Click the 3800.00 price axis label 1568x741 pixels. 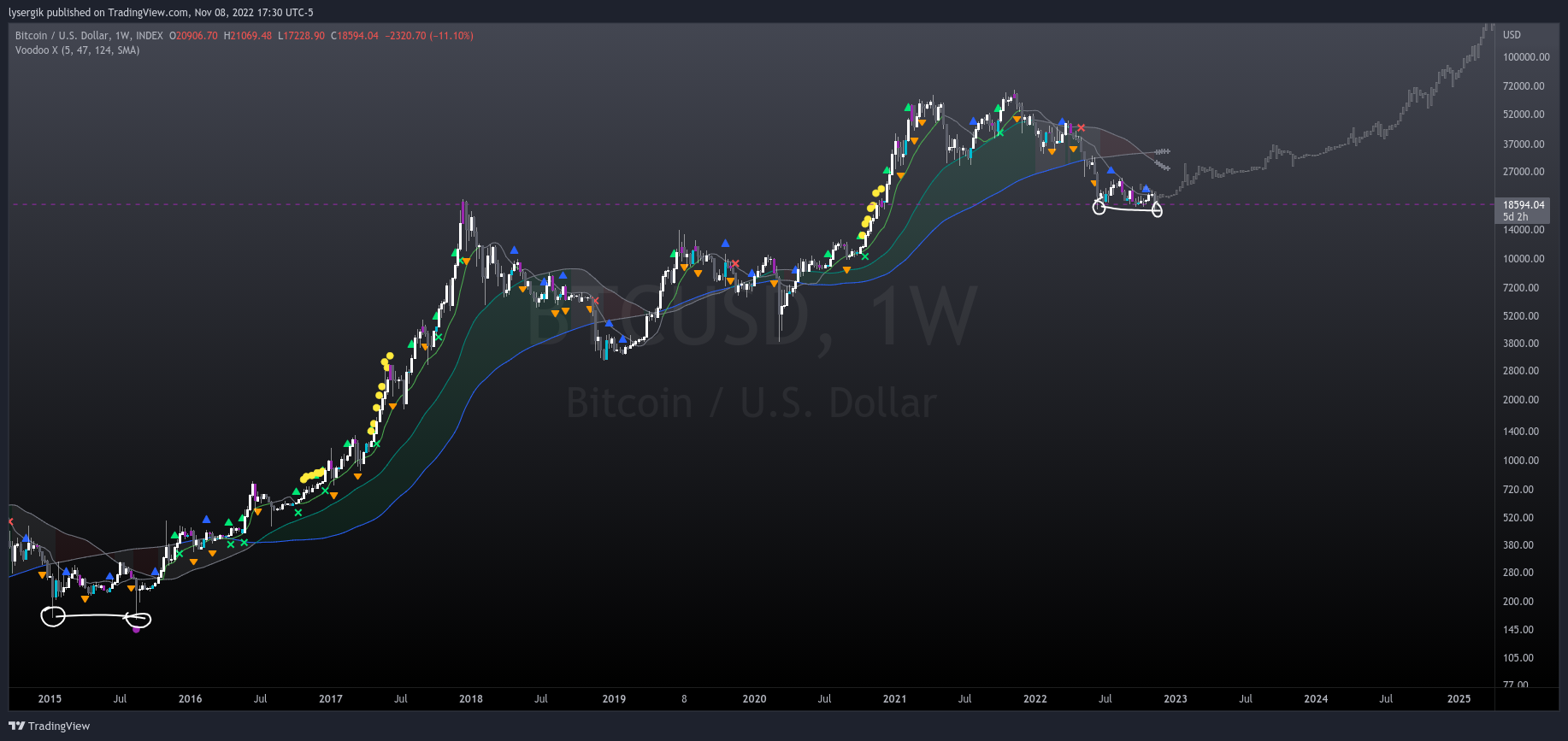click(1521, 344)
